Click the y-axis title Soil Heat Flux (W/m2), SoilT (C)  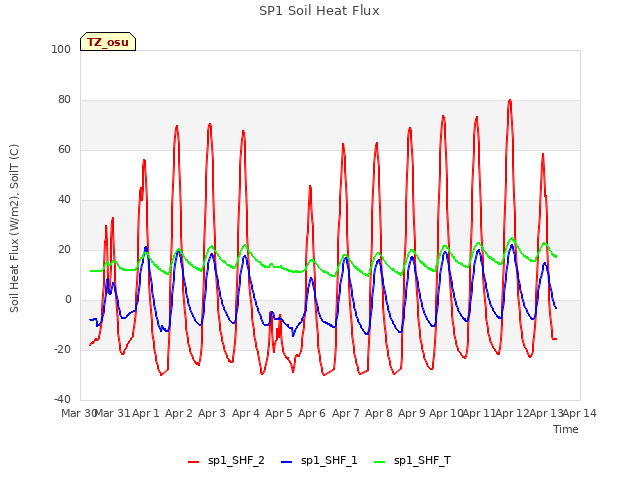point(14,228)
